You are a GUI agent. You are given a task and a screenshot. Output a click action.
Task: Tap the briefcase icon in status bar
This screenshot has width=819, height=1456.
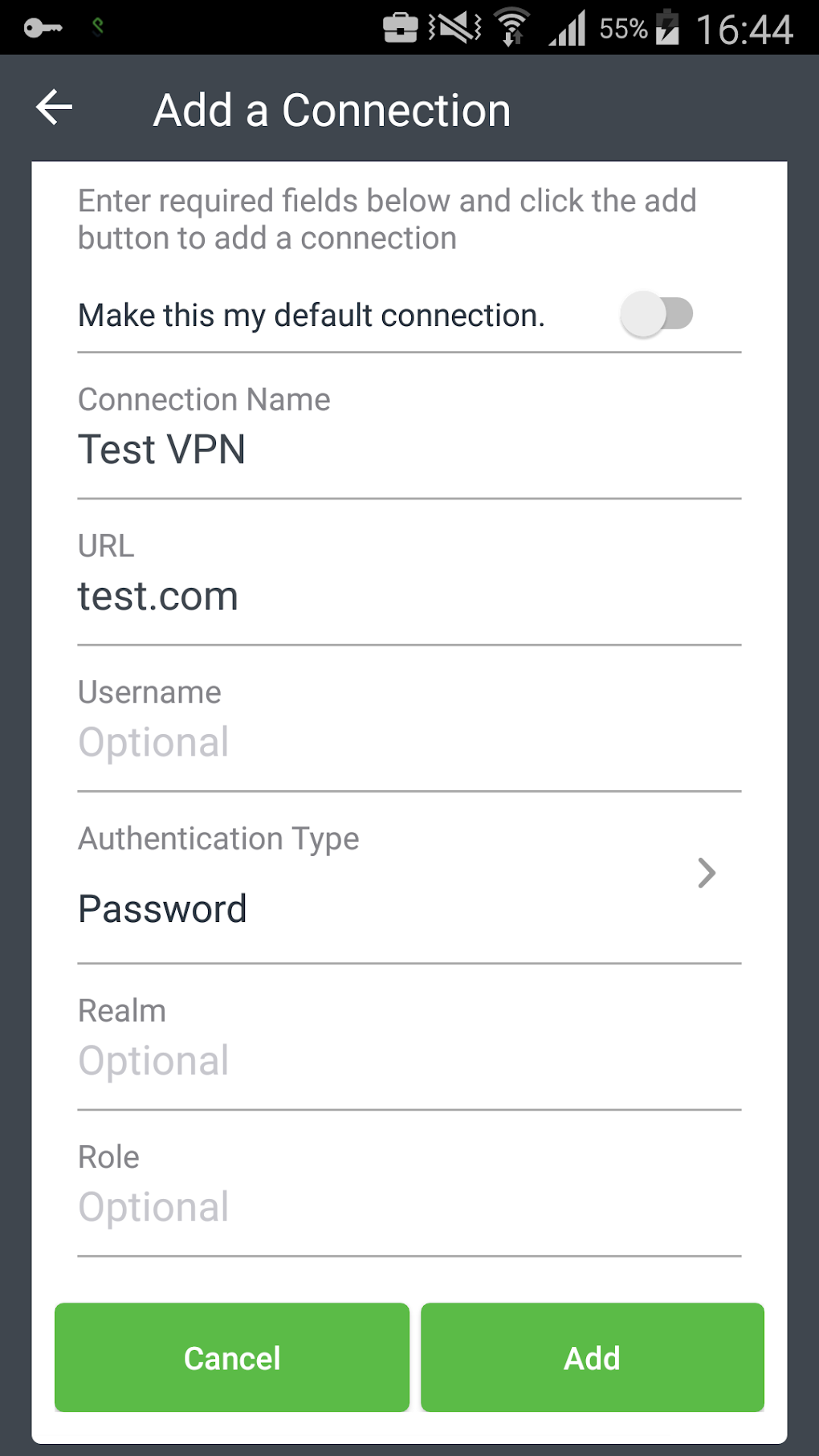[400, 28]
